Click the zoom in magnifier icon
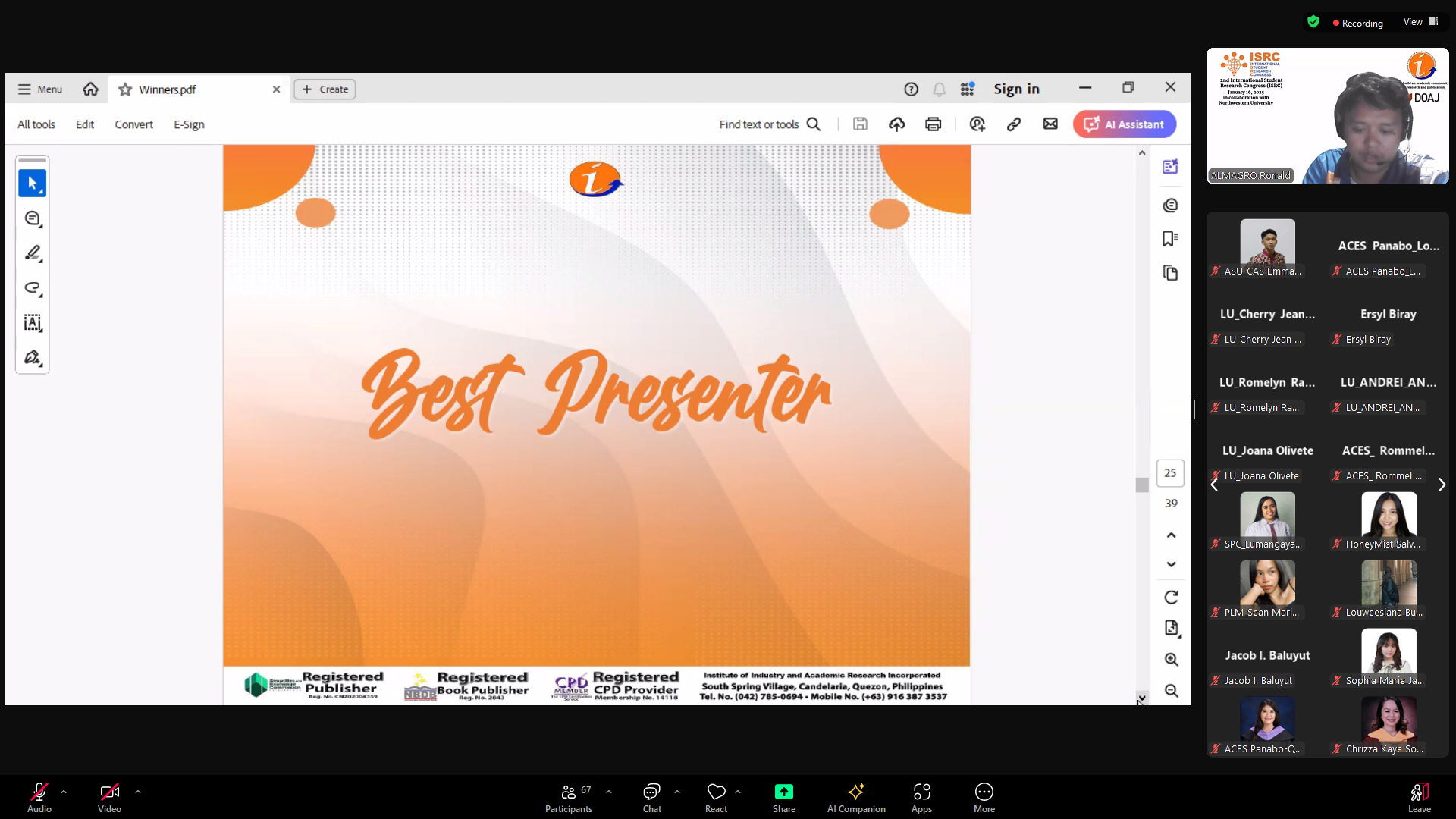The image size is (1456, 819). click(x=1171, y=660)
